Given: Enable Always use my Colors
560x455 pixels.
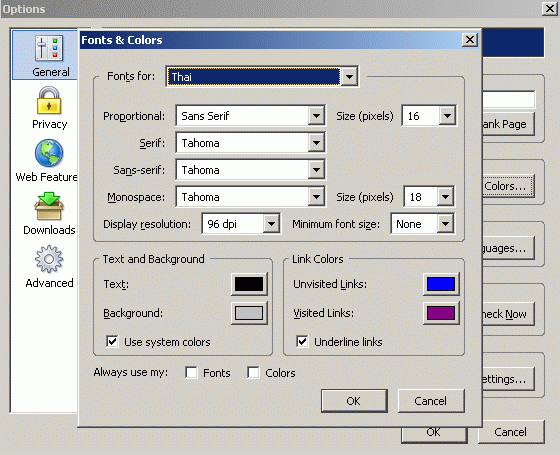Looking at the screenshot, I should pyautogui.click(x=253, y=372).
